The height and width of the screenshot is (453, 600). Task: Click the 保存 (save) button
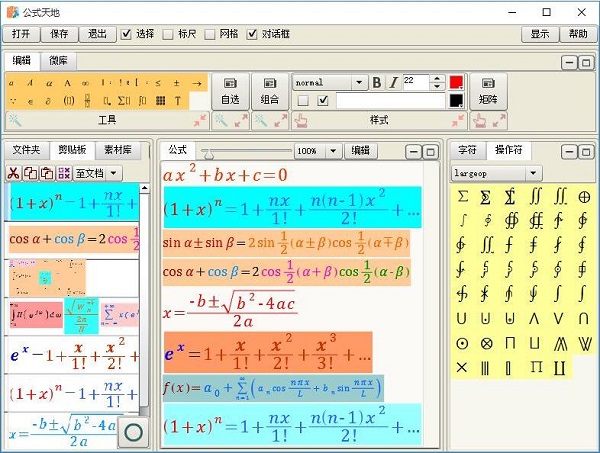pyautogui.click(x=59, y=34)
